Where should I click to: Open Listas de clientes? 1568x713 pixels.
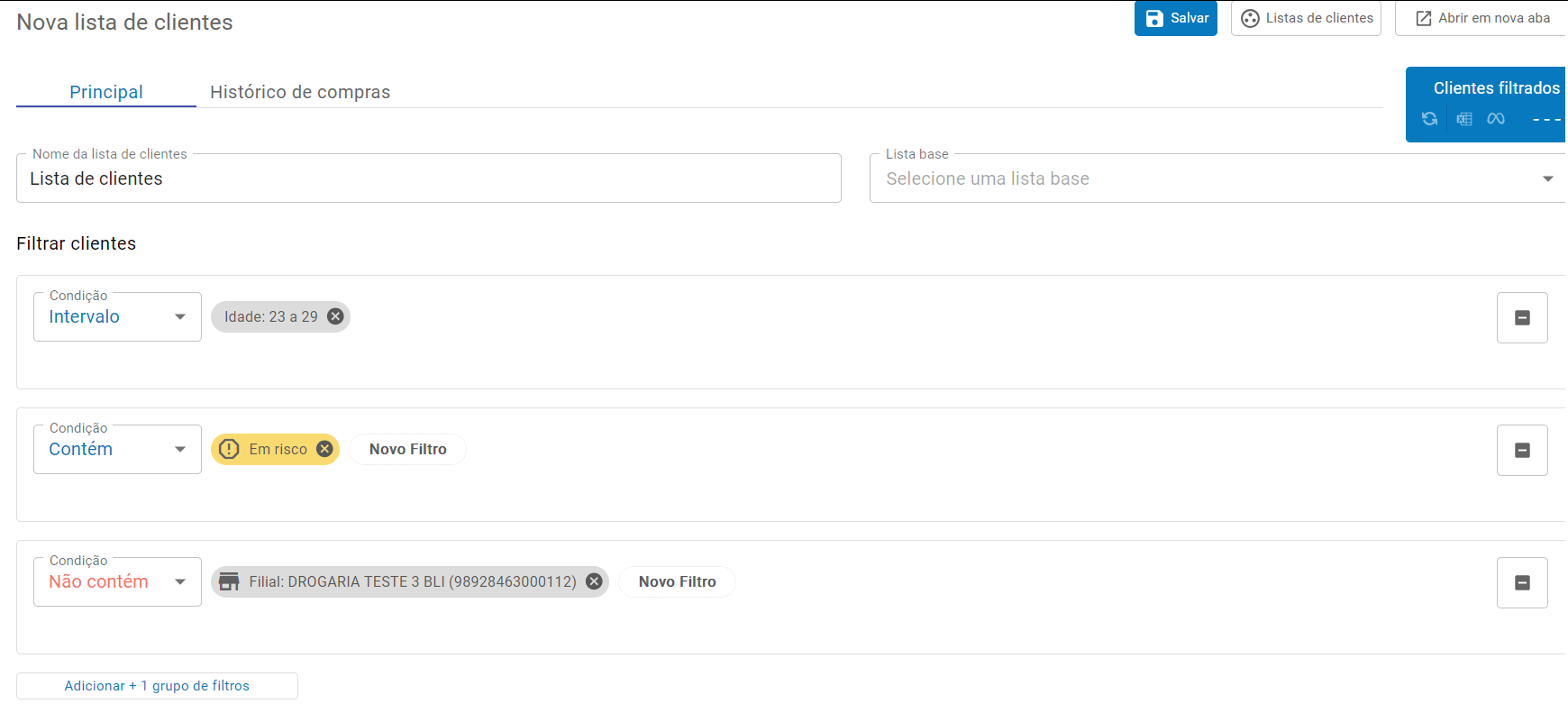click(1306, 18)
